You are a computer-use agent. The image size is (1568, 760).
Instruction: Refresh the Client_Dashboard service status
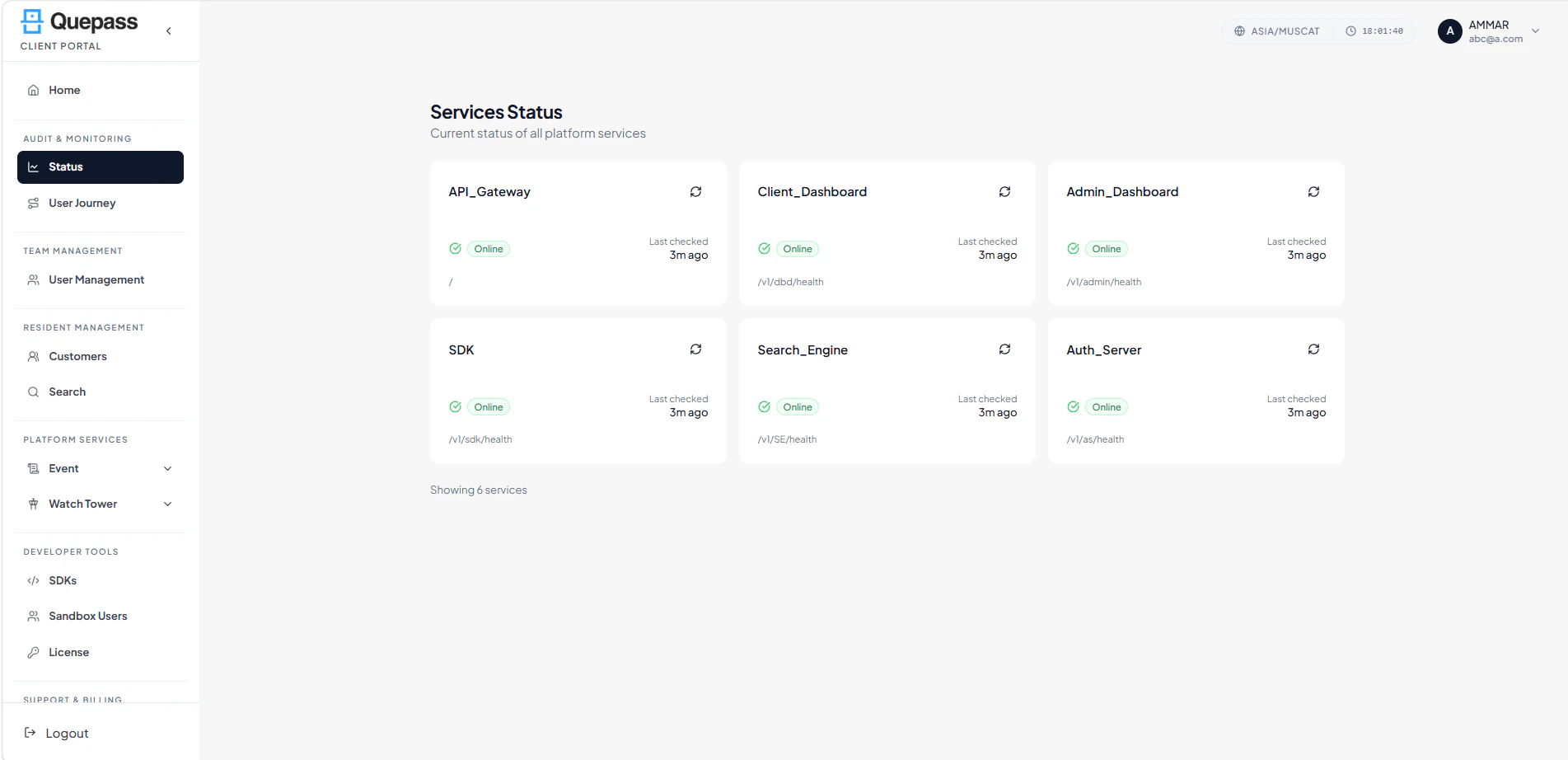1004,191
